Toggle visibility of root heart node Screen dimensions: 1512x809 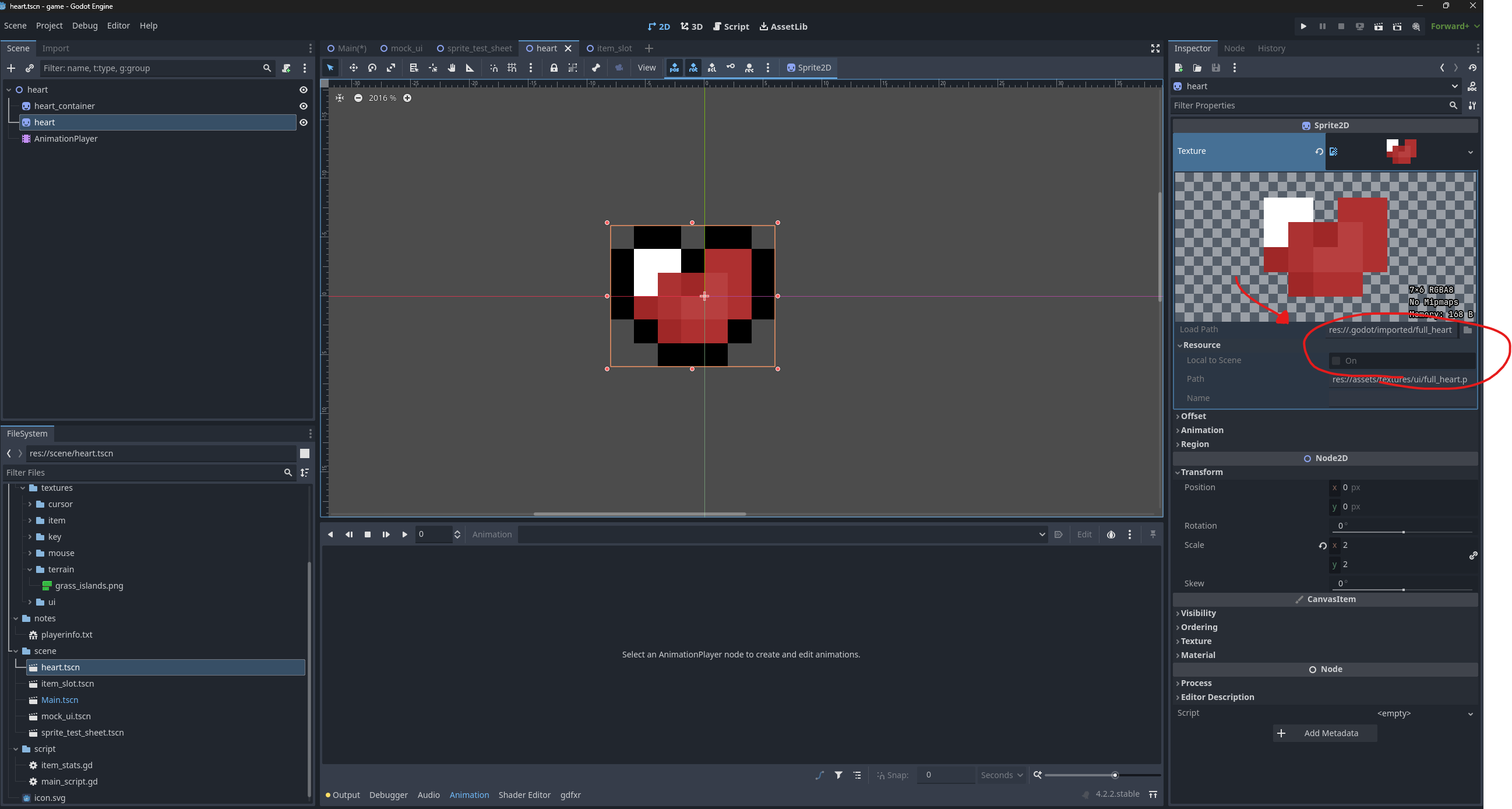coord(304,90)
